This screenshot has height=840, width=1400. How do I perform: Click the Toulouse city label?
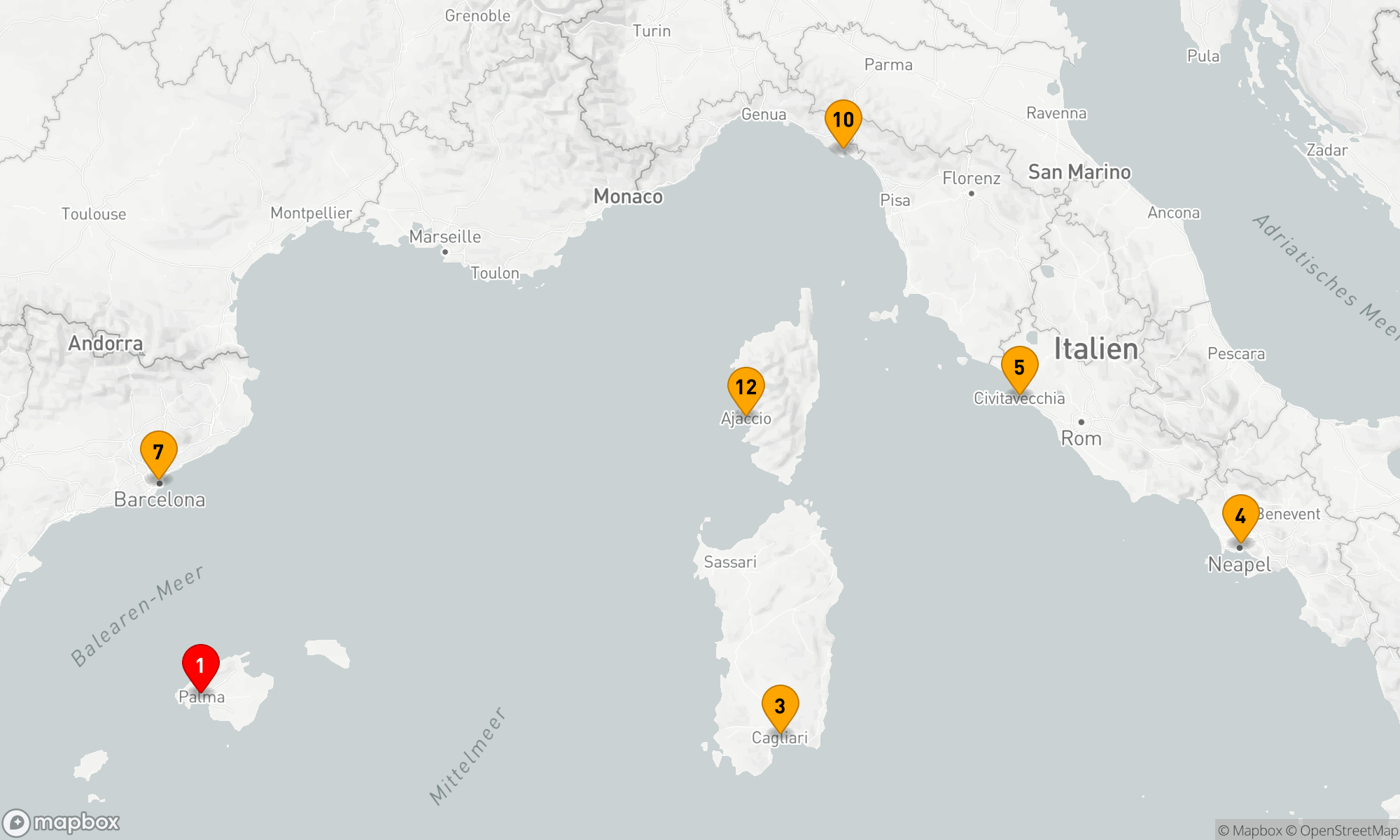point(94,214)
